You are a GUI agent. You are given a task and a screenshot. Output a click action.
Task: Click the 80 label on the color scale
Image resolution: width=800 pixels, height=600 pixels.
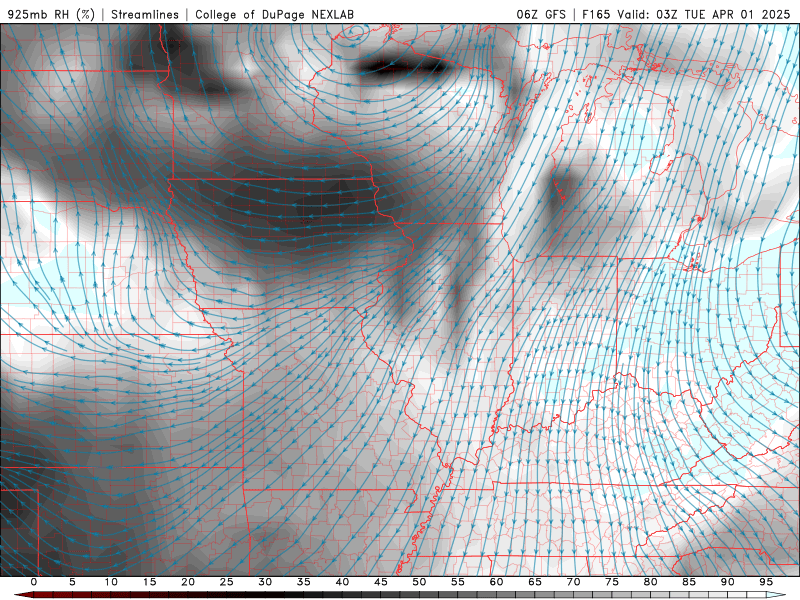(650, 582)
